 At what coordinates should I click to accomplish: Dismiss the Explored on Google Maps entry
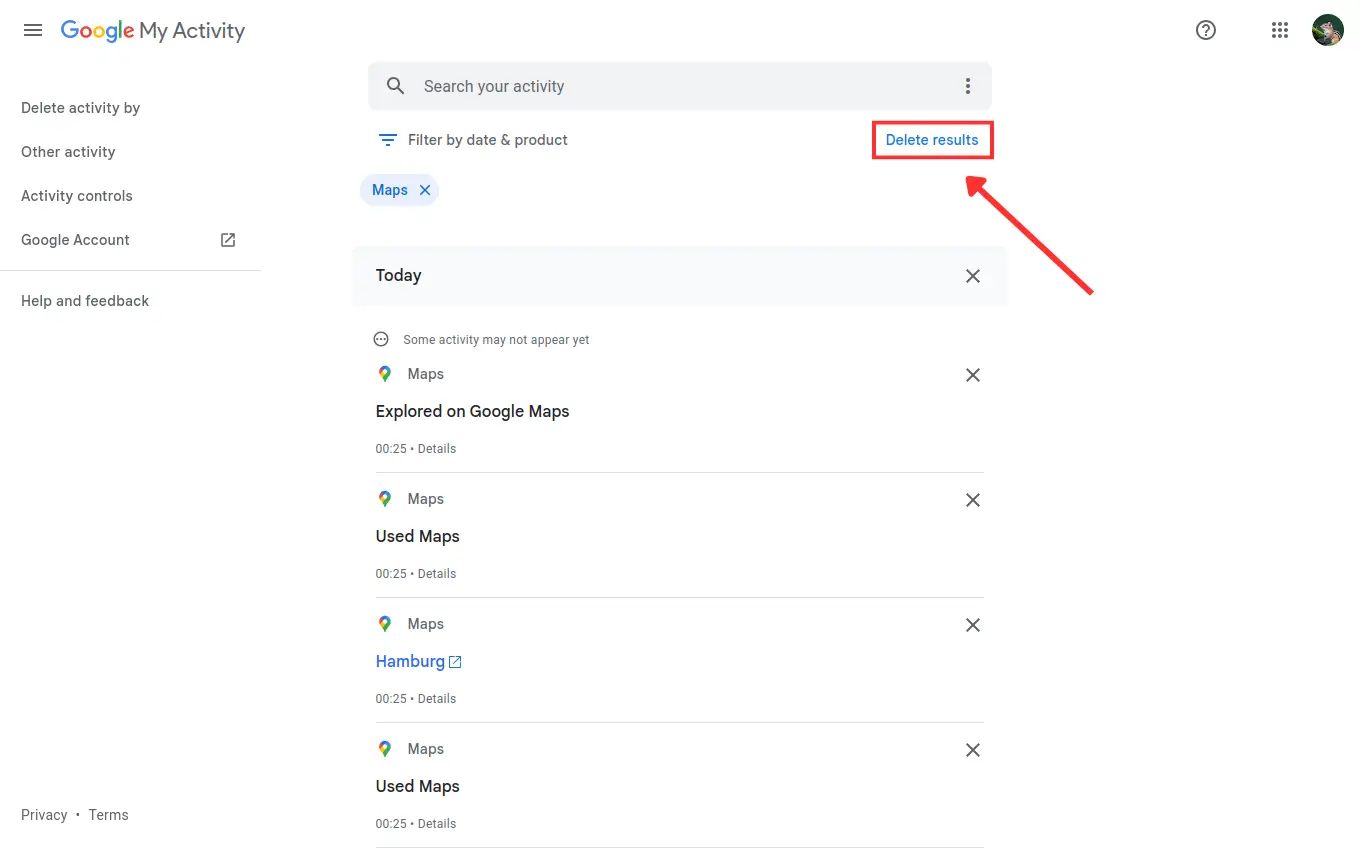click(x=972, y=375)
